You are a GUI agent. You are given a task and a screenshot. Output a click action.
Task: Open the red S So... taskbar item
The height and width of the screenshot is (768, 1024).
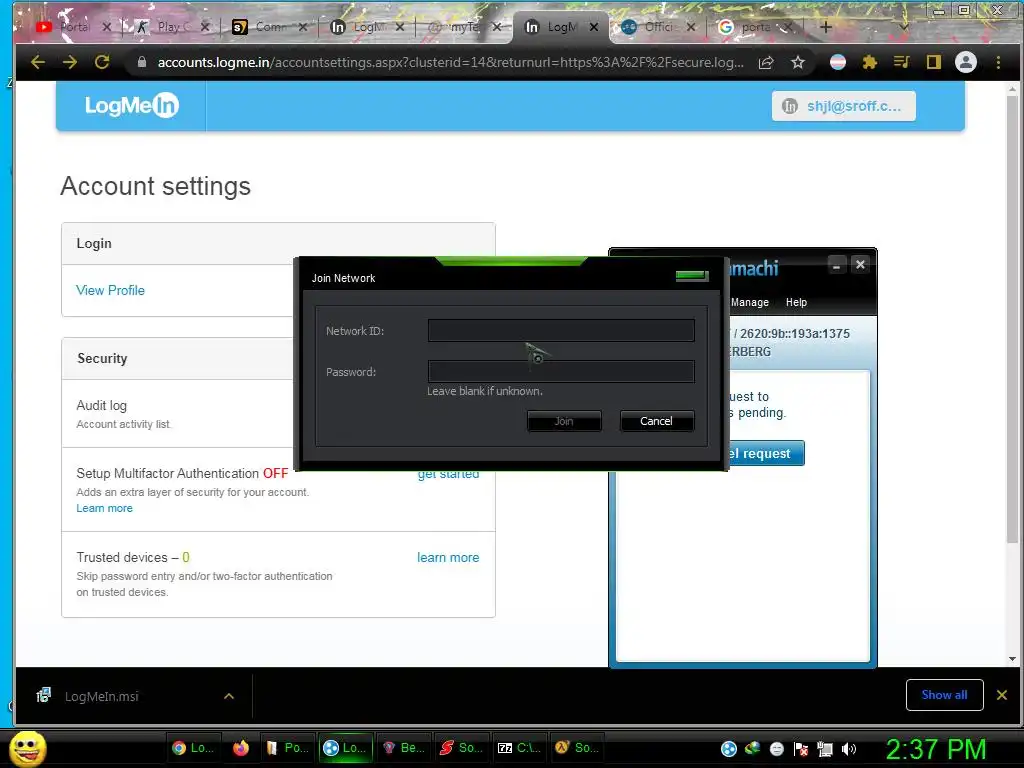(x=461, y=748)
